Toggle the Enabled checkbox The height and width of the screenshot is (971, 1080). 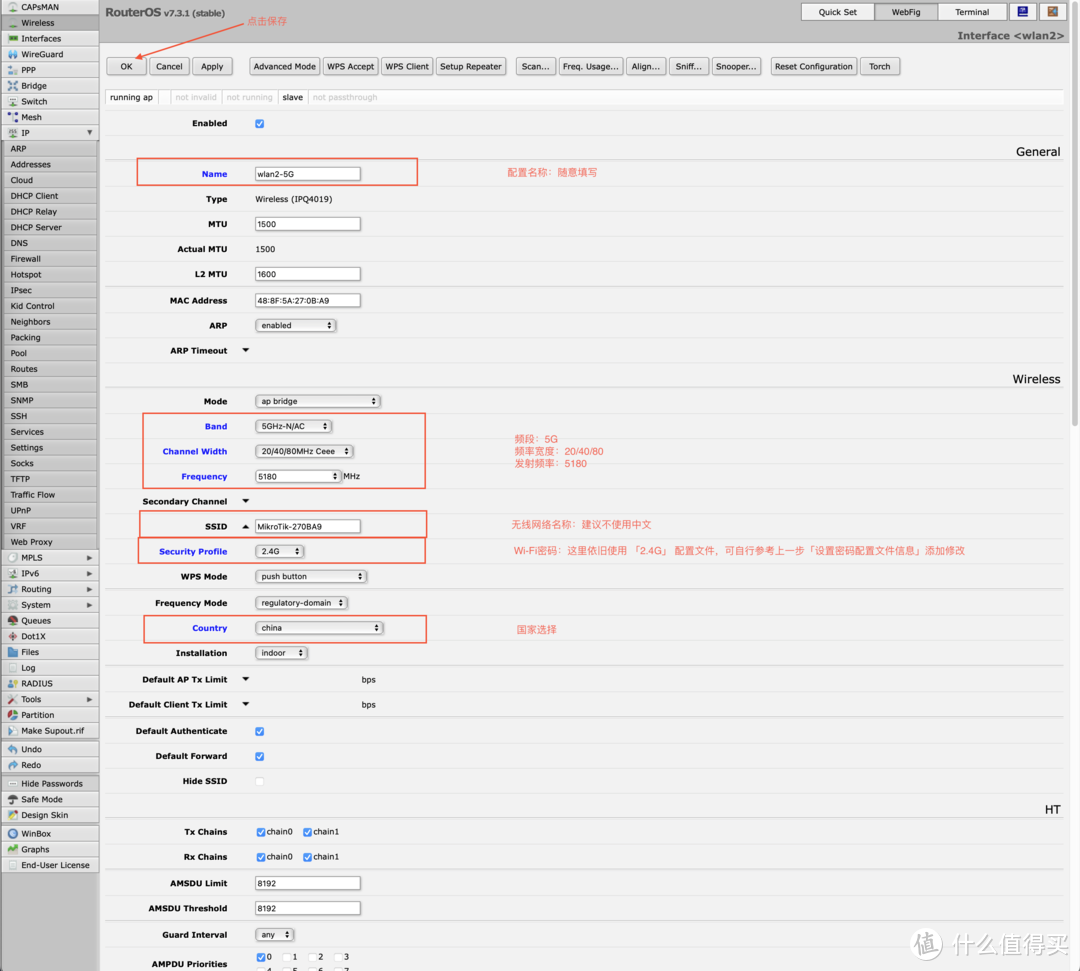point(260,124)
